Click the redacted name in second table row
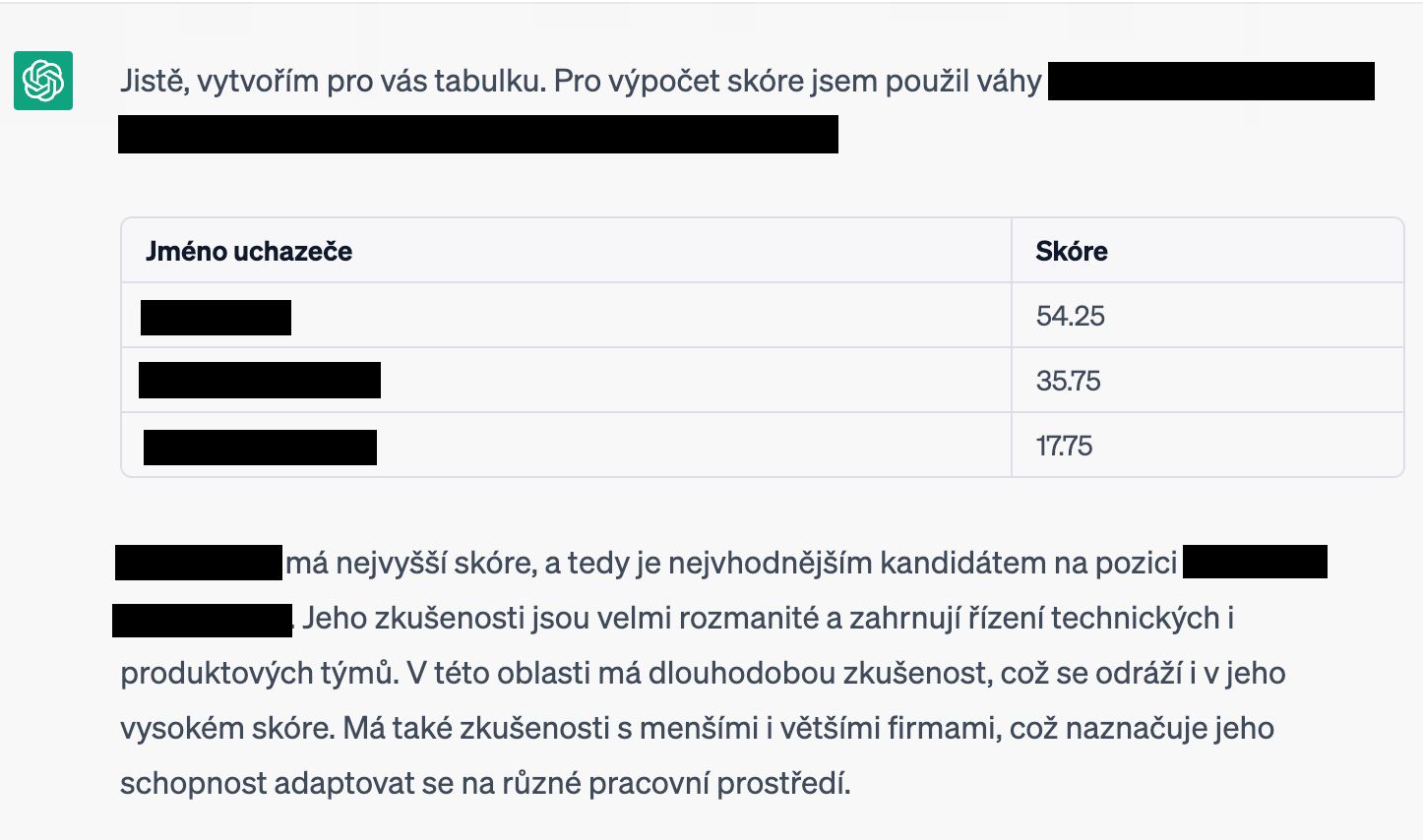The image size is (1423, 840). tap(260, 380)
